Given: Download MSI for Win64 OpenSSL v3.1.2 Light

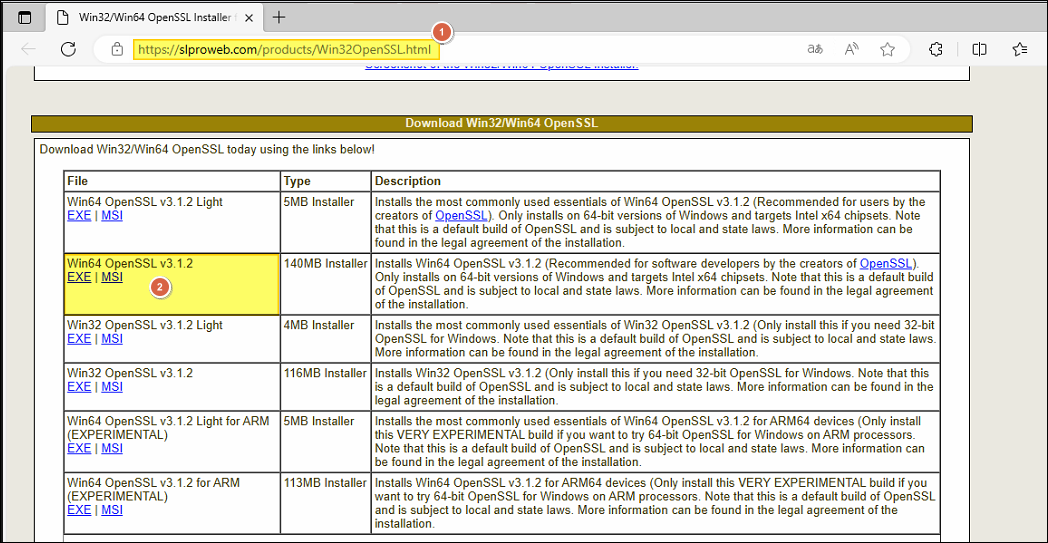Looking at the screenshot, I should click(x=112, y=216).
